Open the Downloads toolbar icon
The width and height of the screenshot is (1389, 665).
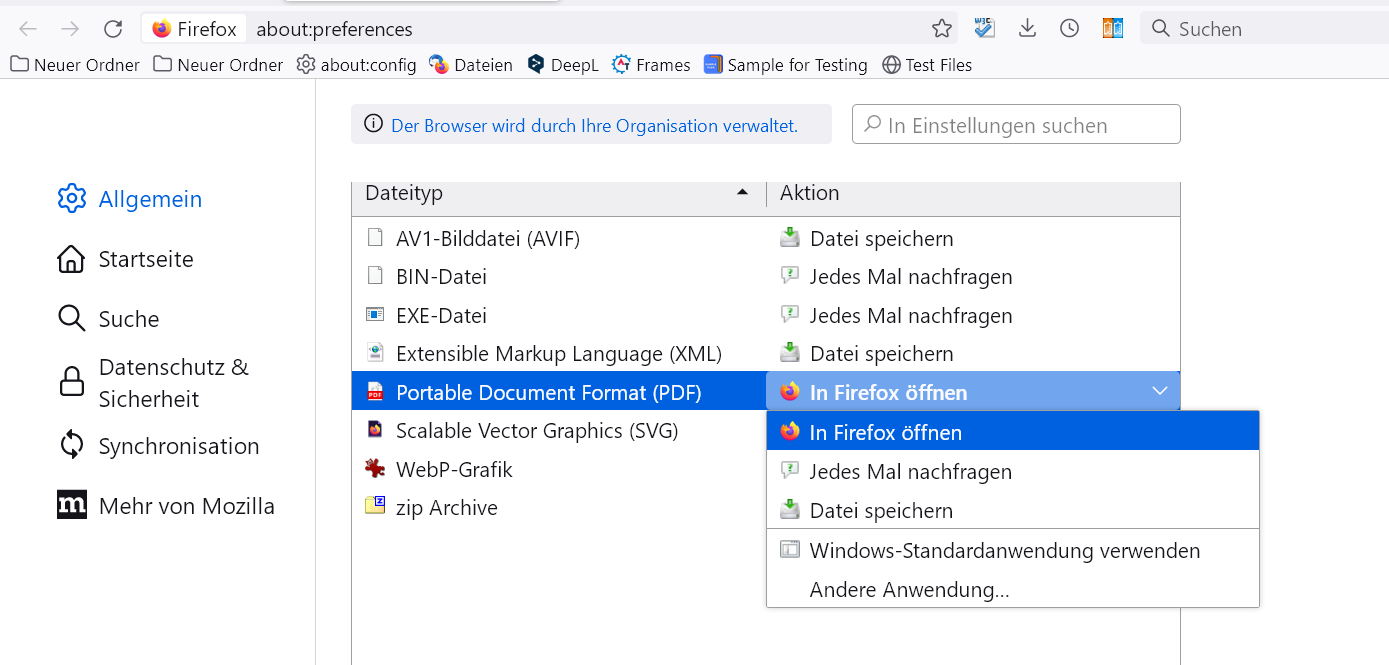pyautogui.click(x=1027, y=29)
